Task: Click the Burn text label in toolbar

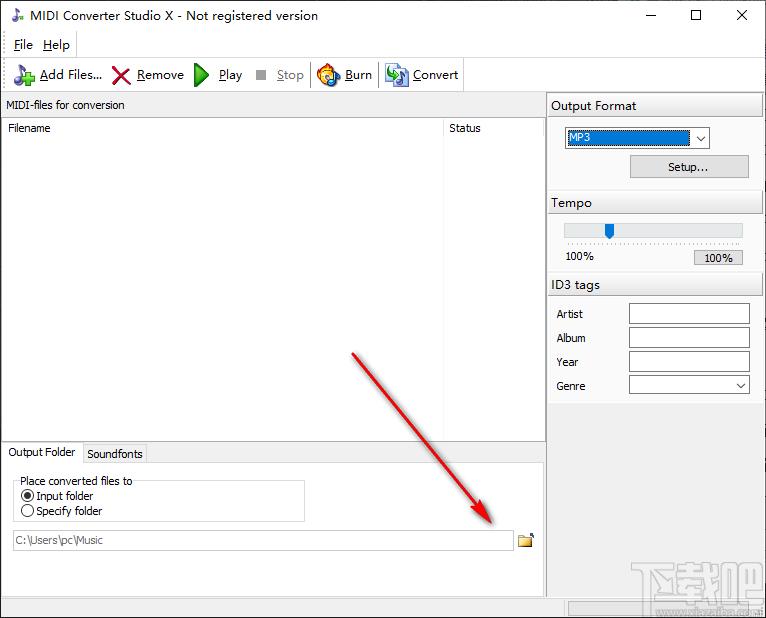Action: (x=358, y=75)
